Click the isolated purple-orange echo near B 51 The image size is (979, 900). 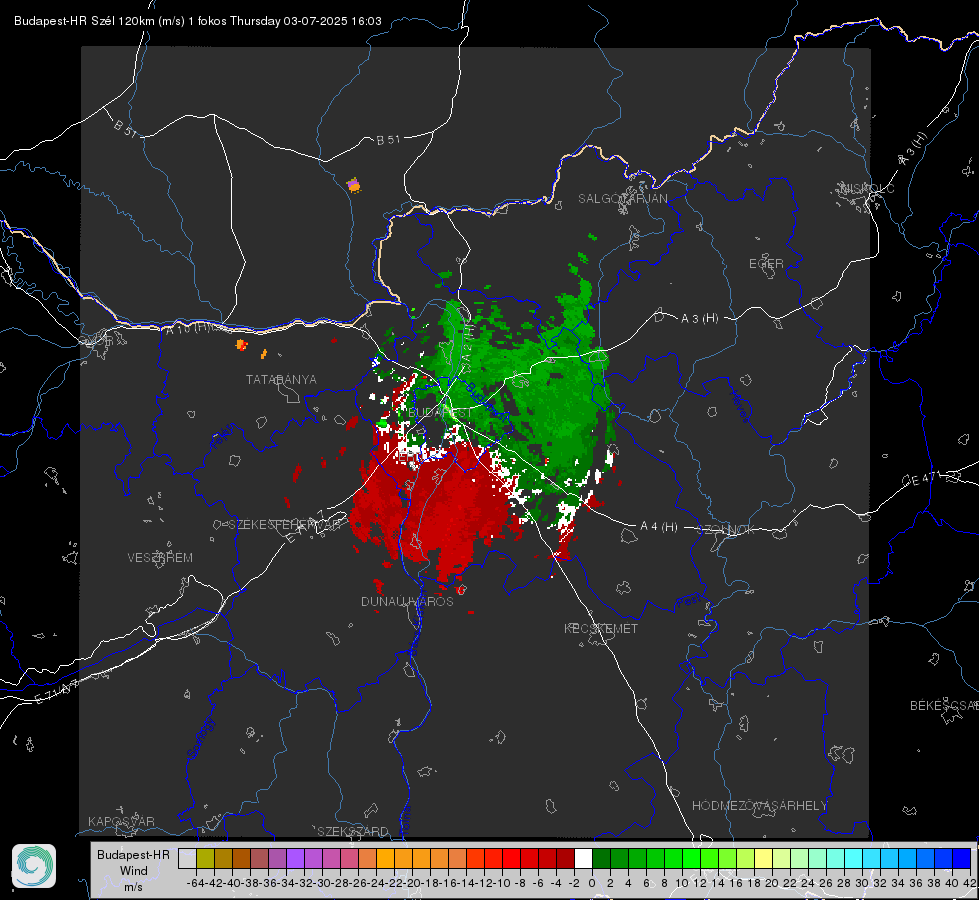pyautogui.click(x=353, y=185)
